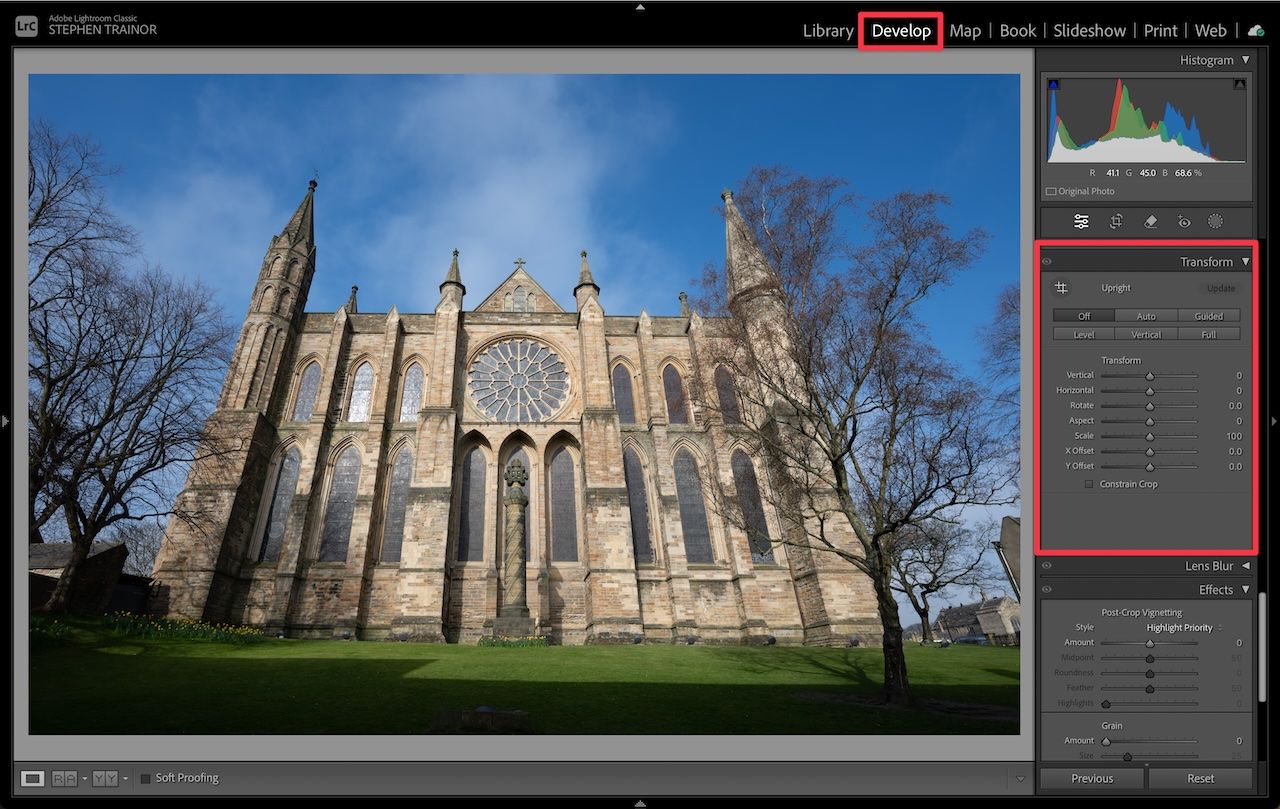This screenshot has width=1280, height=809.
Task: Tick the Original Photo checkbox
Action: [1051, 191]
